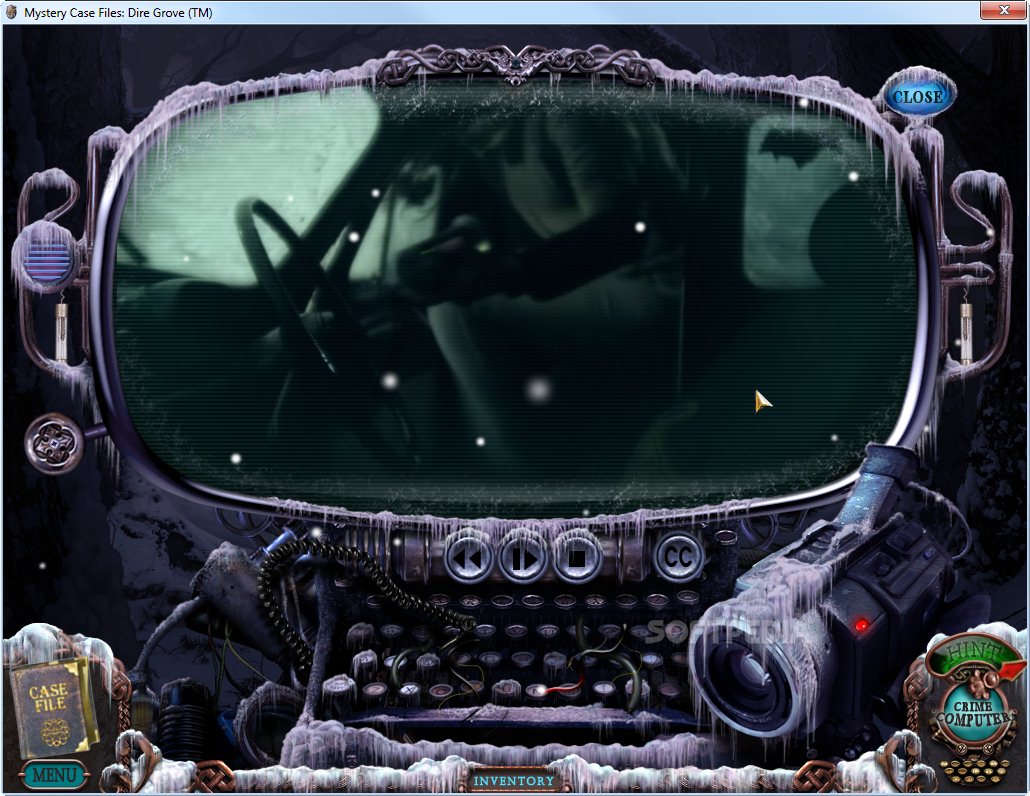Toggle play/pause on the video recording
This screenshot has width=1030, height=796.
(x=522, y=558)
